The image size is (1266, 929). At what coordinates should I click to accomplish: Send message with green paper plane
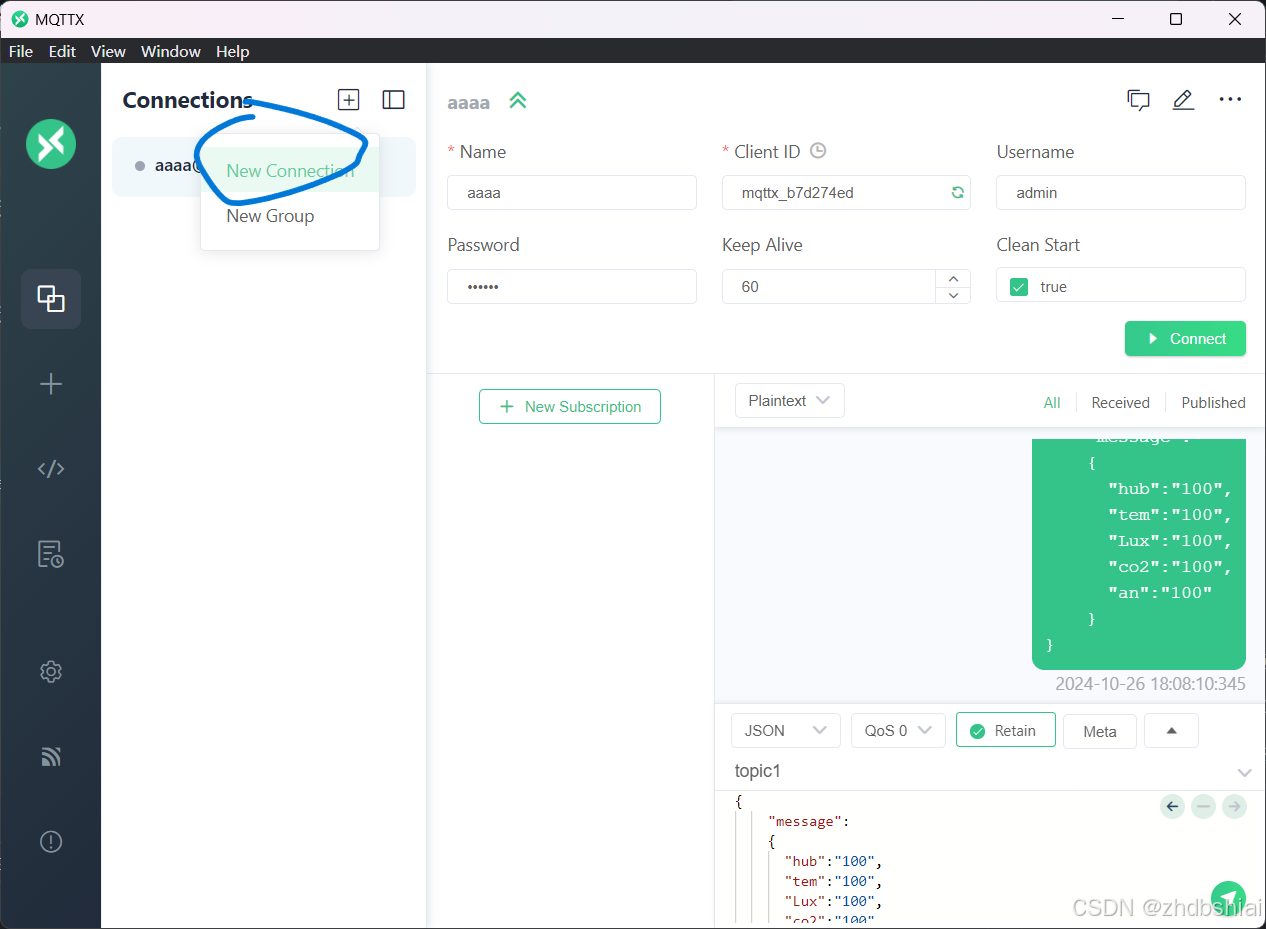[1228, 898]
